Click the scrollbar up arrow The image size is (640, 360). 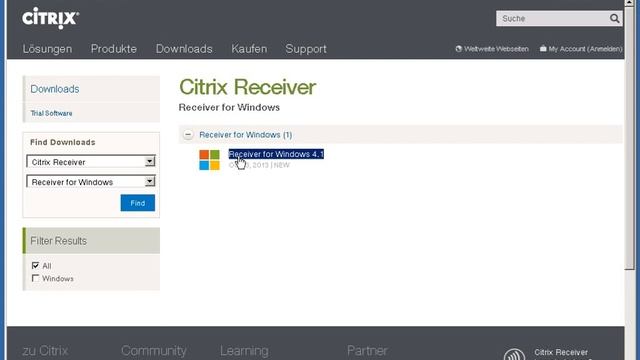(629, 3)
